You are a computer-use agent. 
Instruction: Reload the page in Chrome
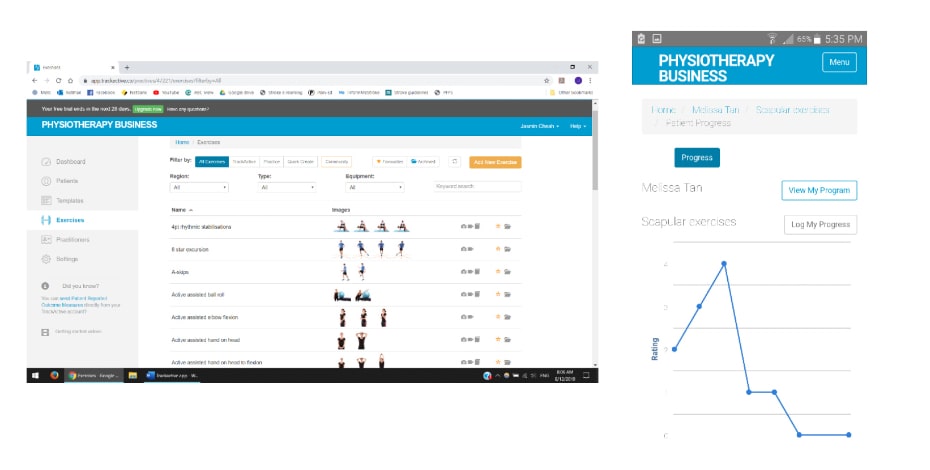click(58, 80)
